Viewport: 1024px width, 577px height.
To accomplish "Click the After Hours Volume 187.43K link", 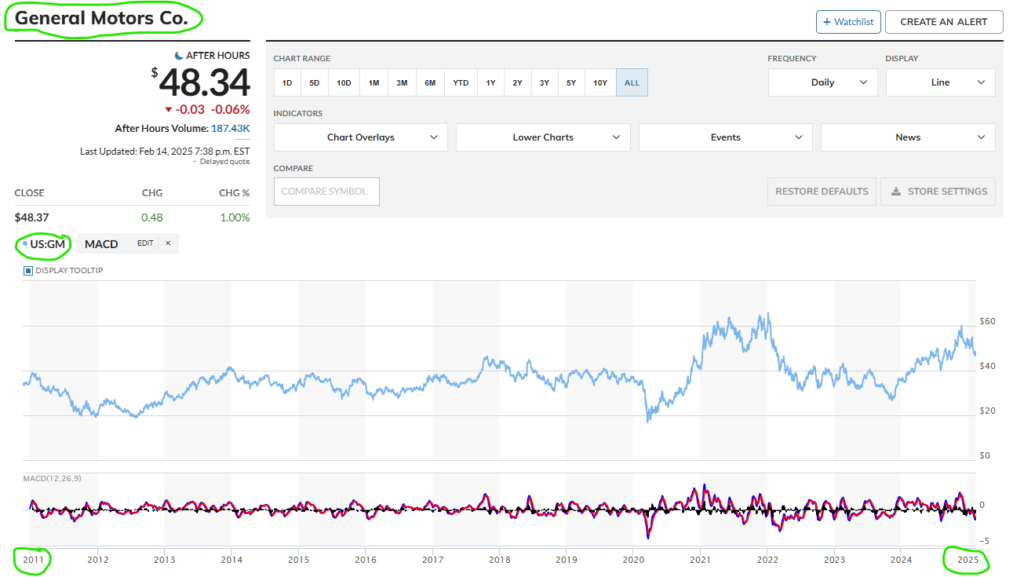I will [x=230, y=129].
